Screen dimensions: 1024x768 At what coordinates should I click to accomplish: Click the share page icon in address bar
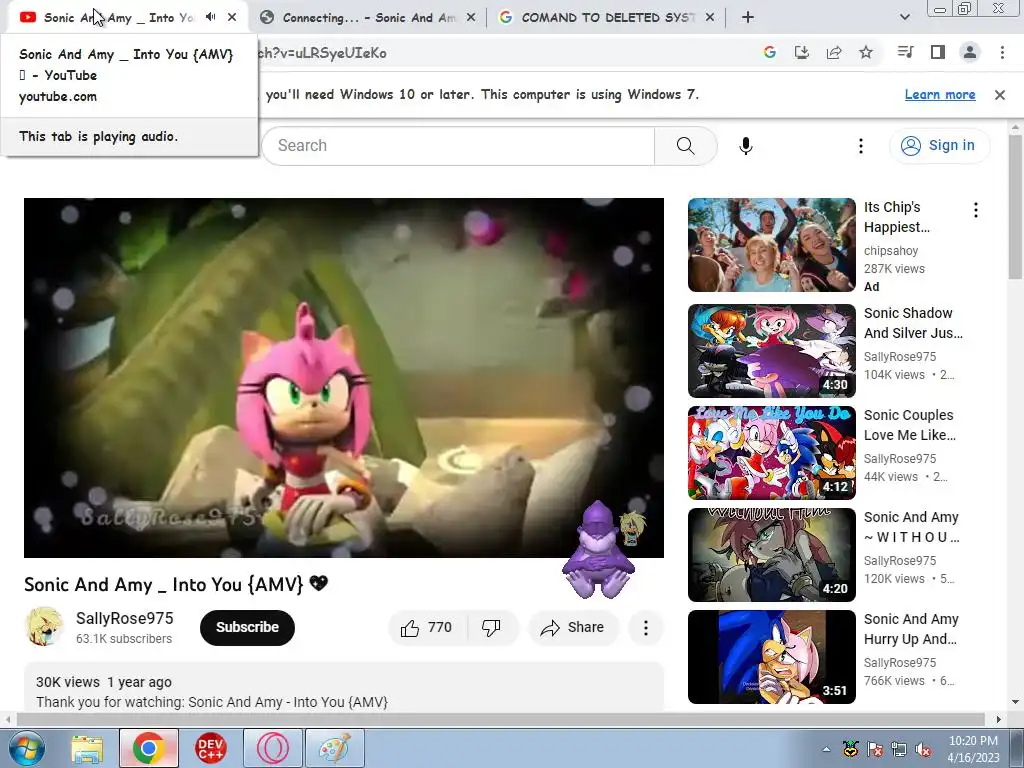coord(834,52)
